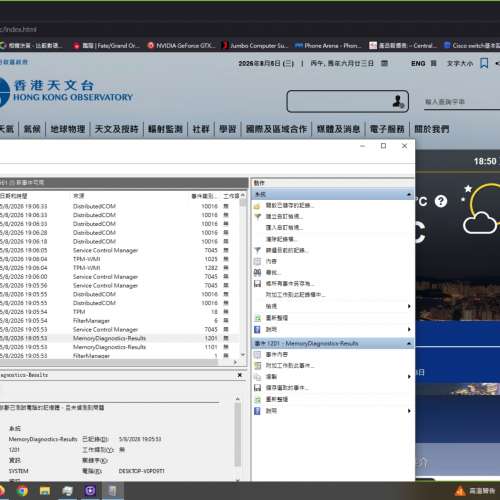Click the filter current log funnel icon

click(257, 250)
